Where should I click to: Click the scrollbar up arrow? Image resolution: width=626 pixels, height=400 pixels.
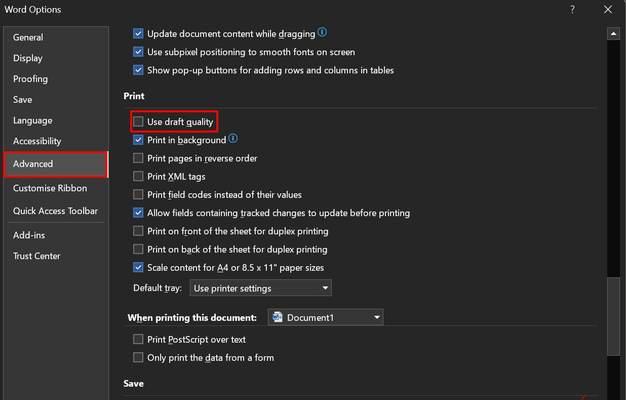(613, 34)
